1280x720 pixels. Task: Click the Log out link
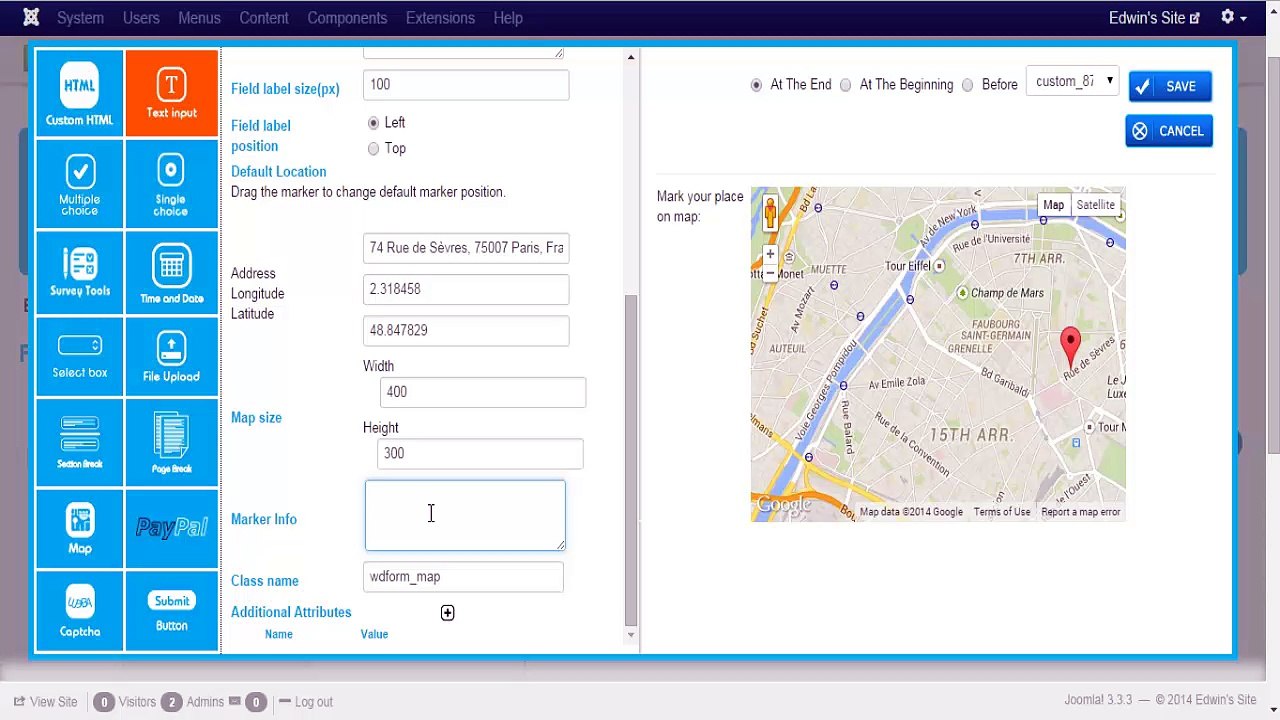pos(306,702)
